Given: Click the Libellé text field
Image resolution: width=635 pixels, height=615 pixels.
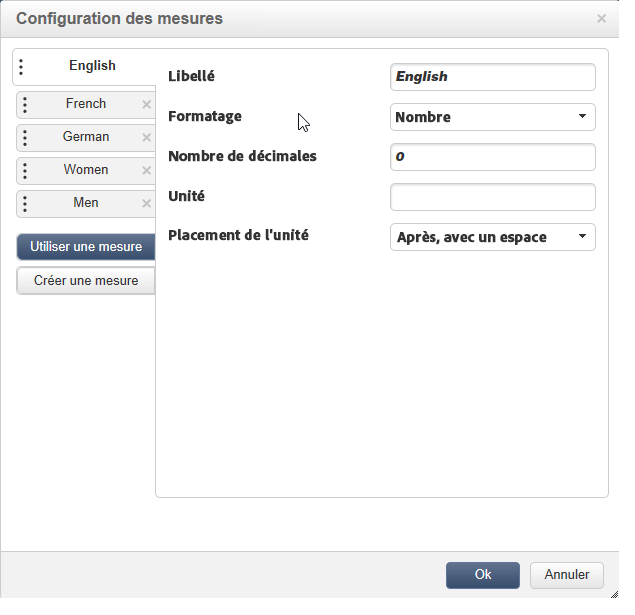Looking at the screenshot, I should (x=492, y=77).
